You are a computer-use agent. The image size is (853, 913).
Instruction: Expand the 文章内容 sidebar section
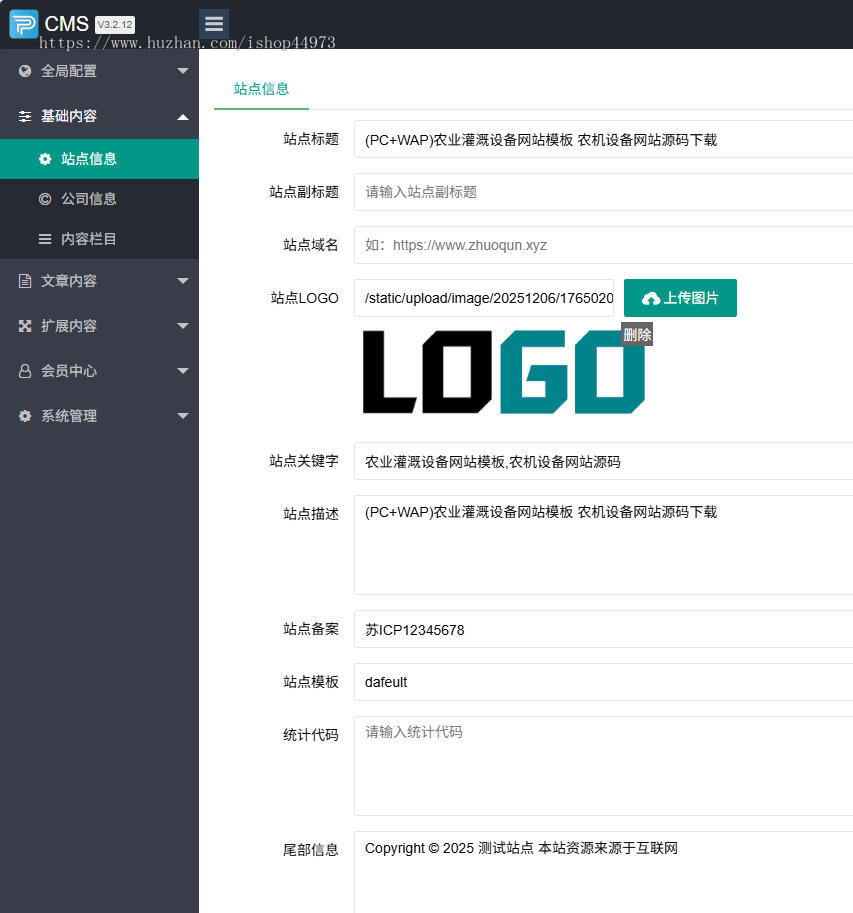100,280
